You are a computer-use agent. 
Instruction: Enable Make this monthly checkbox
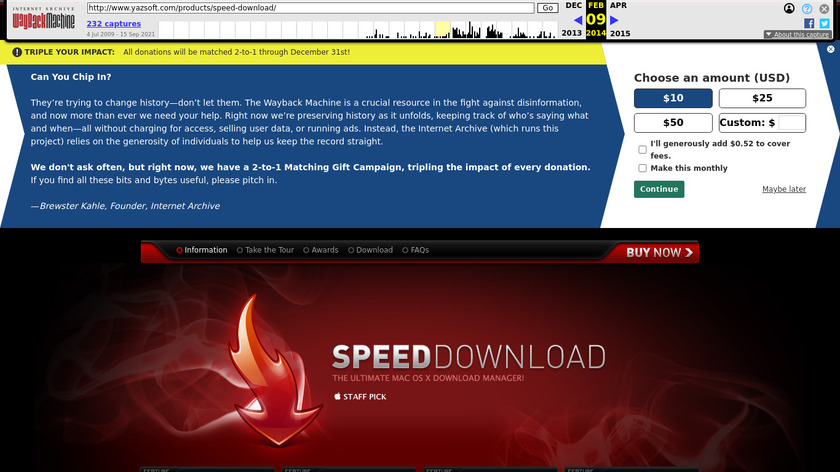tap(642, 168)
